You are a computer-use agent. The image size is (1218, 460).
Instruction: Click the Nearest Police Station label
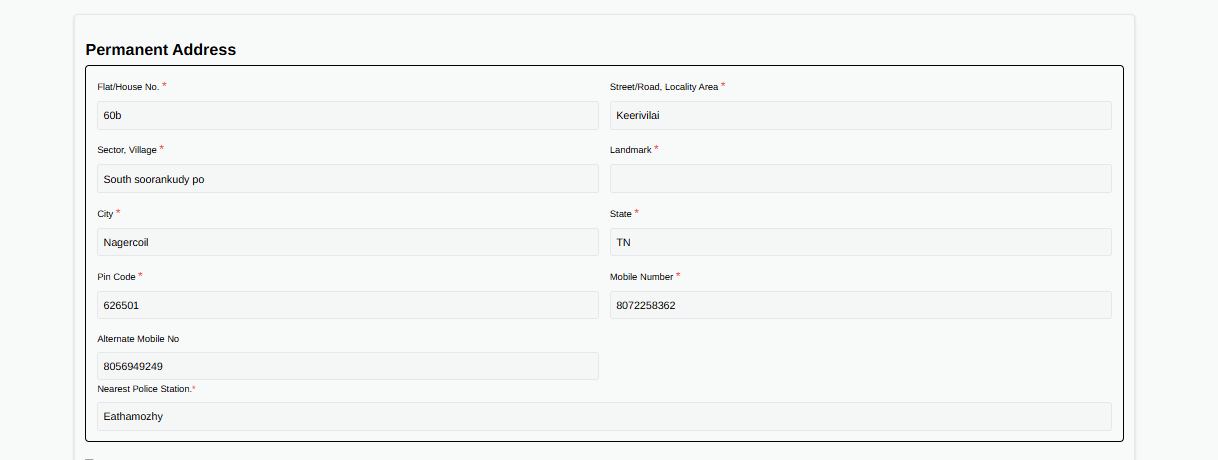pyautogui.click(x=143, y=389)
